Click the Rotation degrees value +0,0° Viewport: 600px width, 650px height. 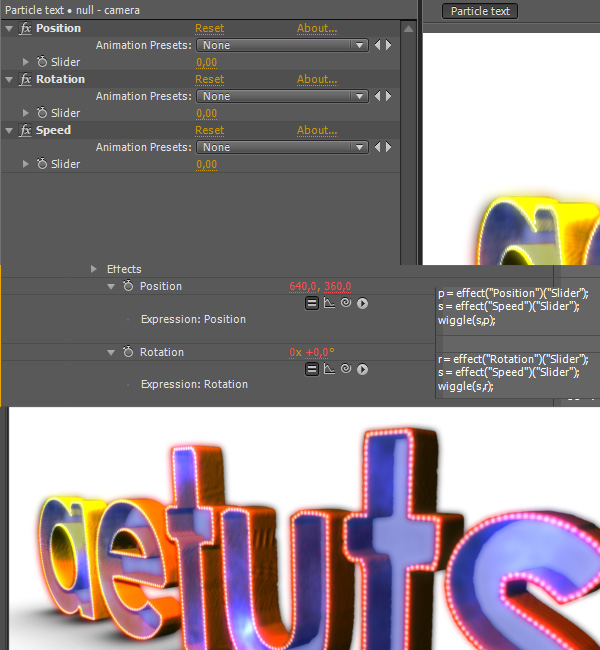pyautogui.click(x=320, y=353)
